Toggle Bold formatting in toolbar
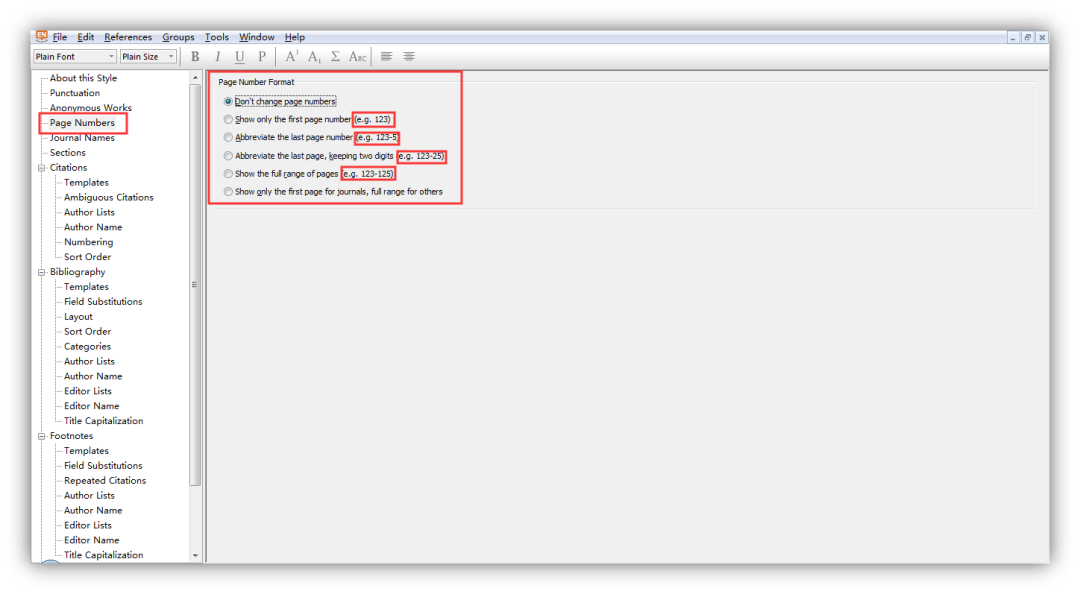 [x=195, y=57]
